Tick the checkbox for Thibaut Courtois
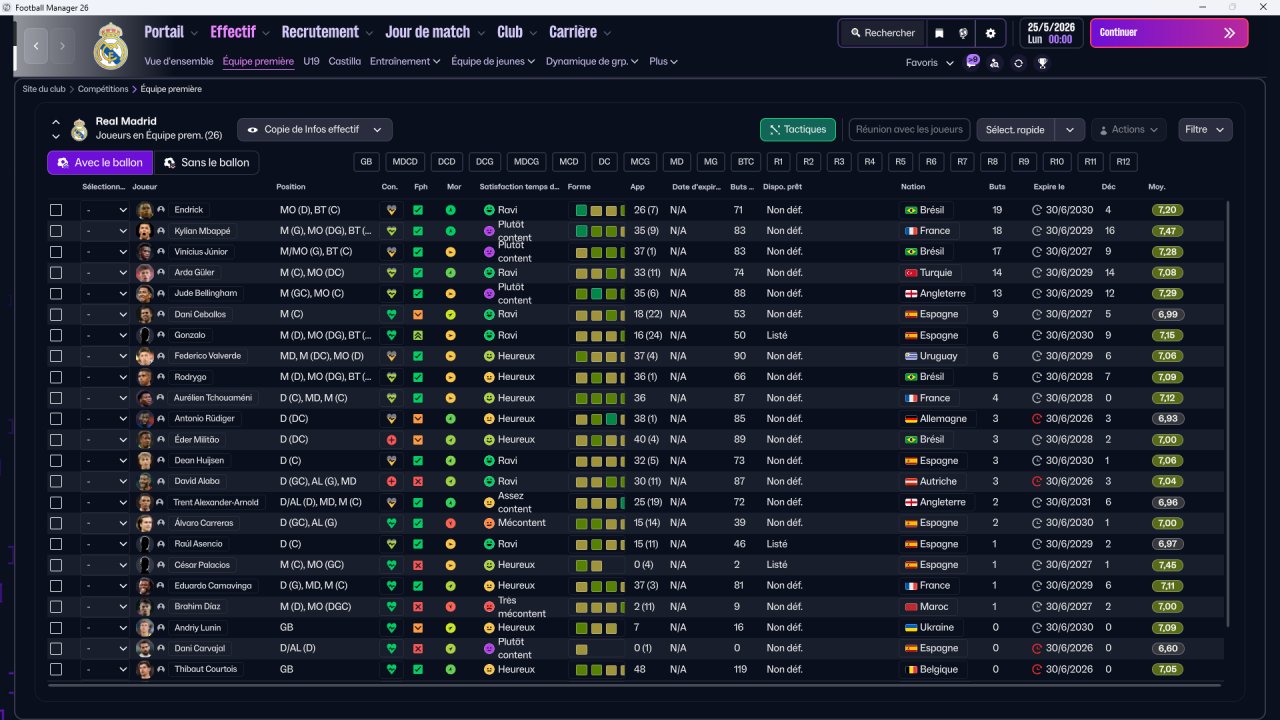 56,669
